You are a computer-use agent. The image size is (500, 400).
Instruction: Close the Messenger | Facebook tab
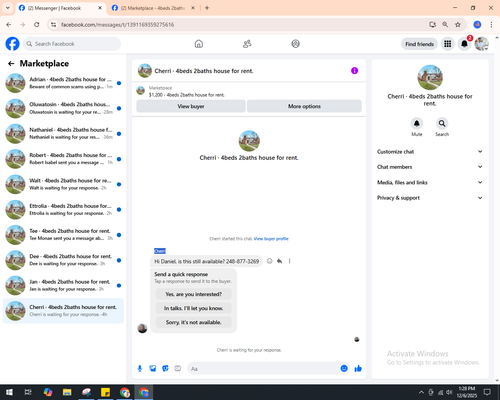tap(100, 8)
